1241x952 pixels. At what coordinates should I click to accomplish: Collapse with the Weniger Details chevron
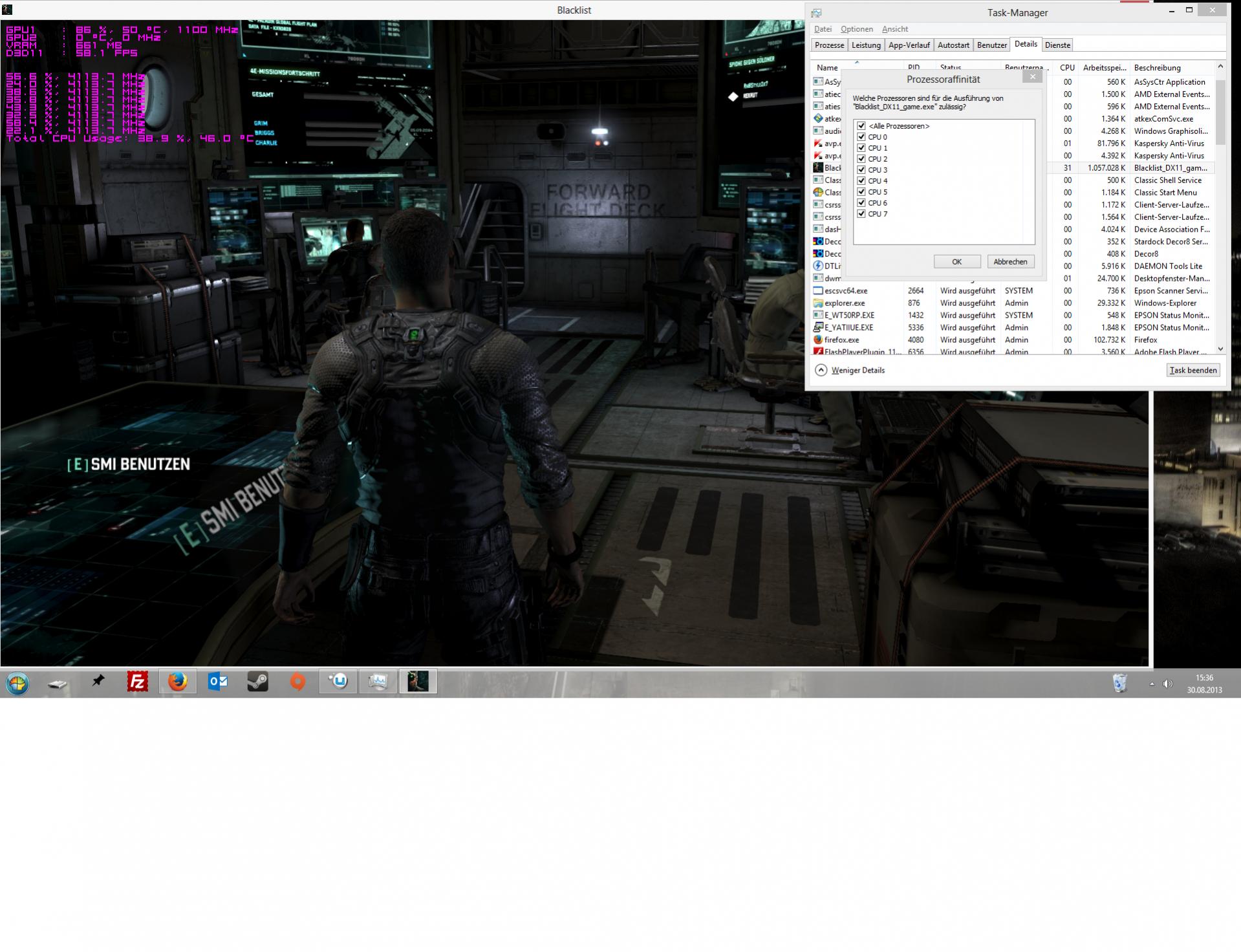(x=821, y=371)
